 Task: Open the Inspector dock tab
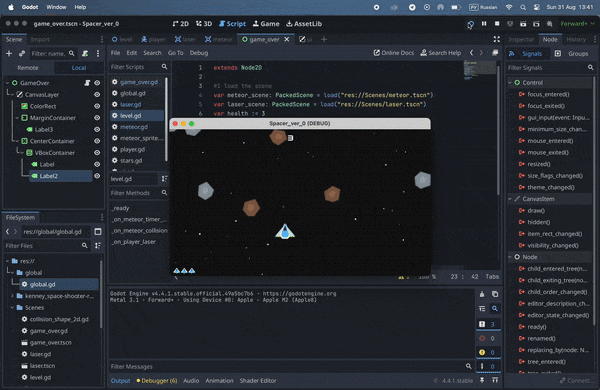(521, 39)
